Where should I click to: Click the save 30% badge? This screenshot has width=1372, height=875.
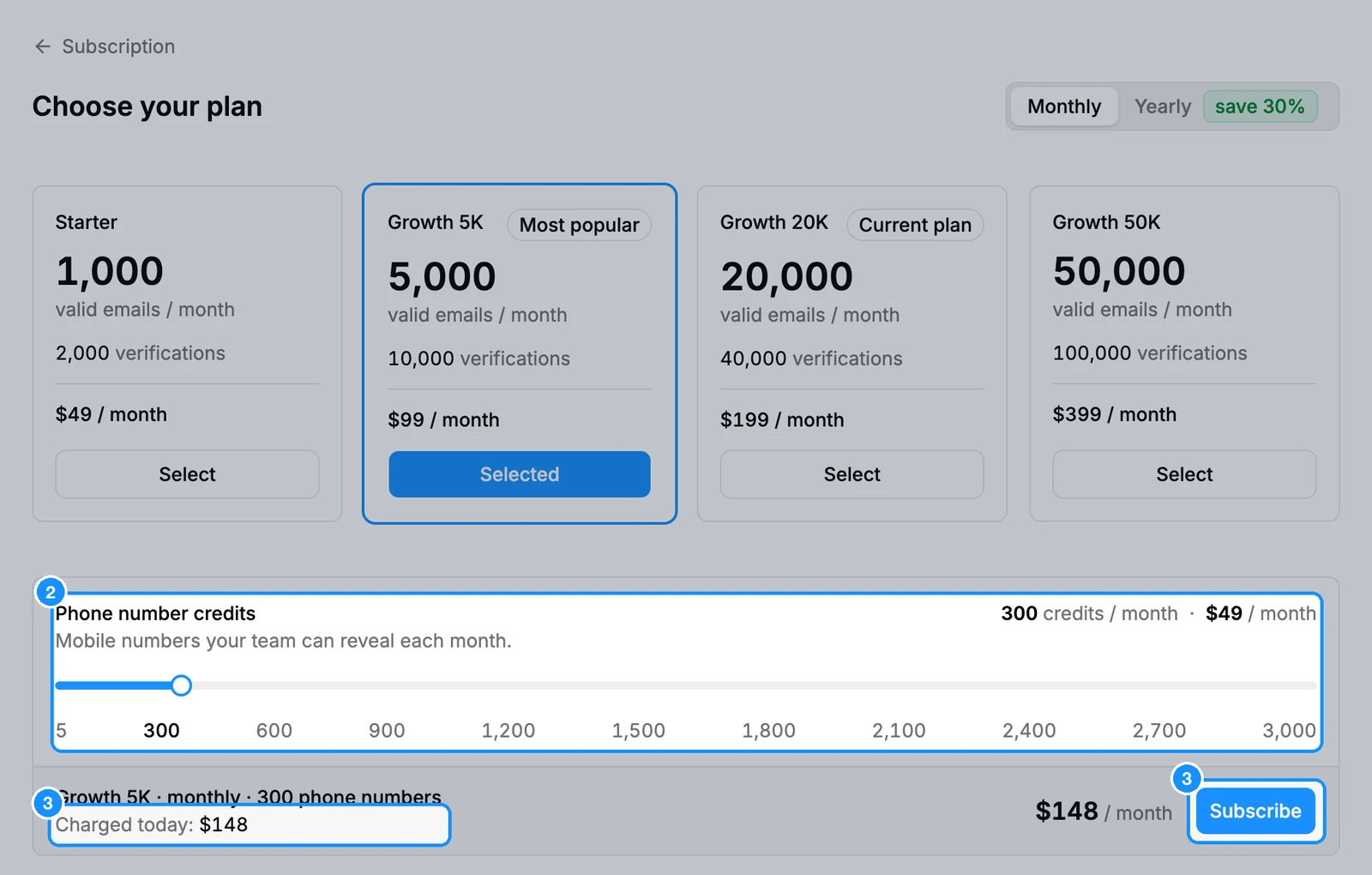click(1260, 106)
